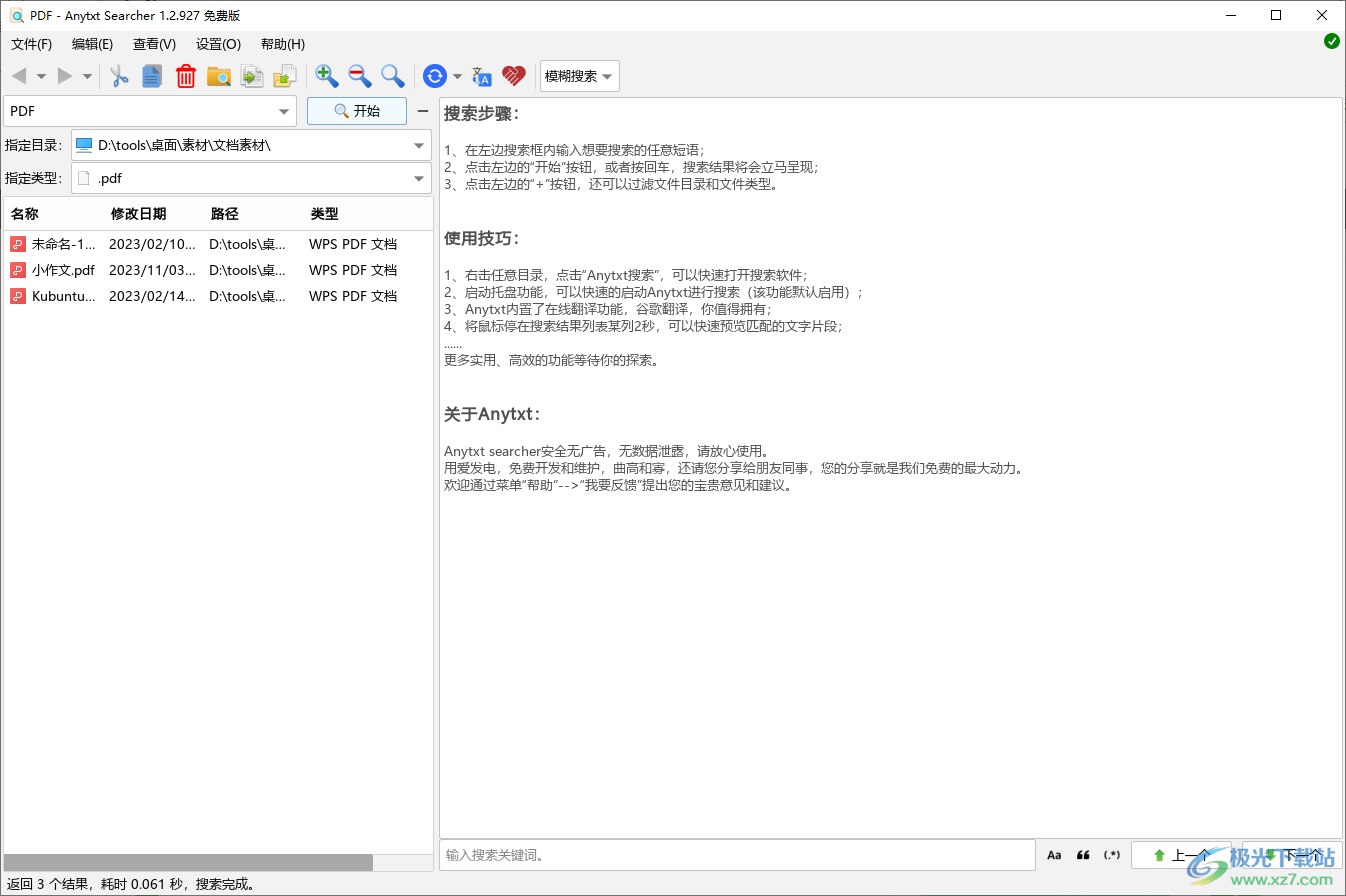Open the 帮助(H) menu

pyautogui.click(x=282, y=44)
